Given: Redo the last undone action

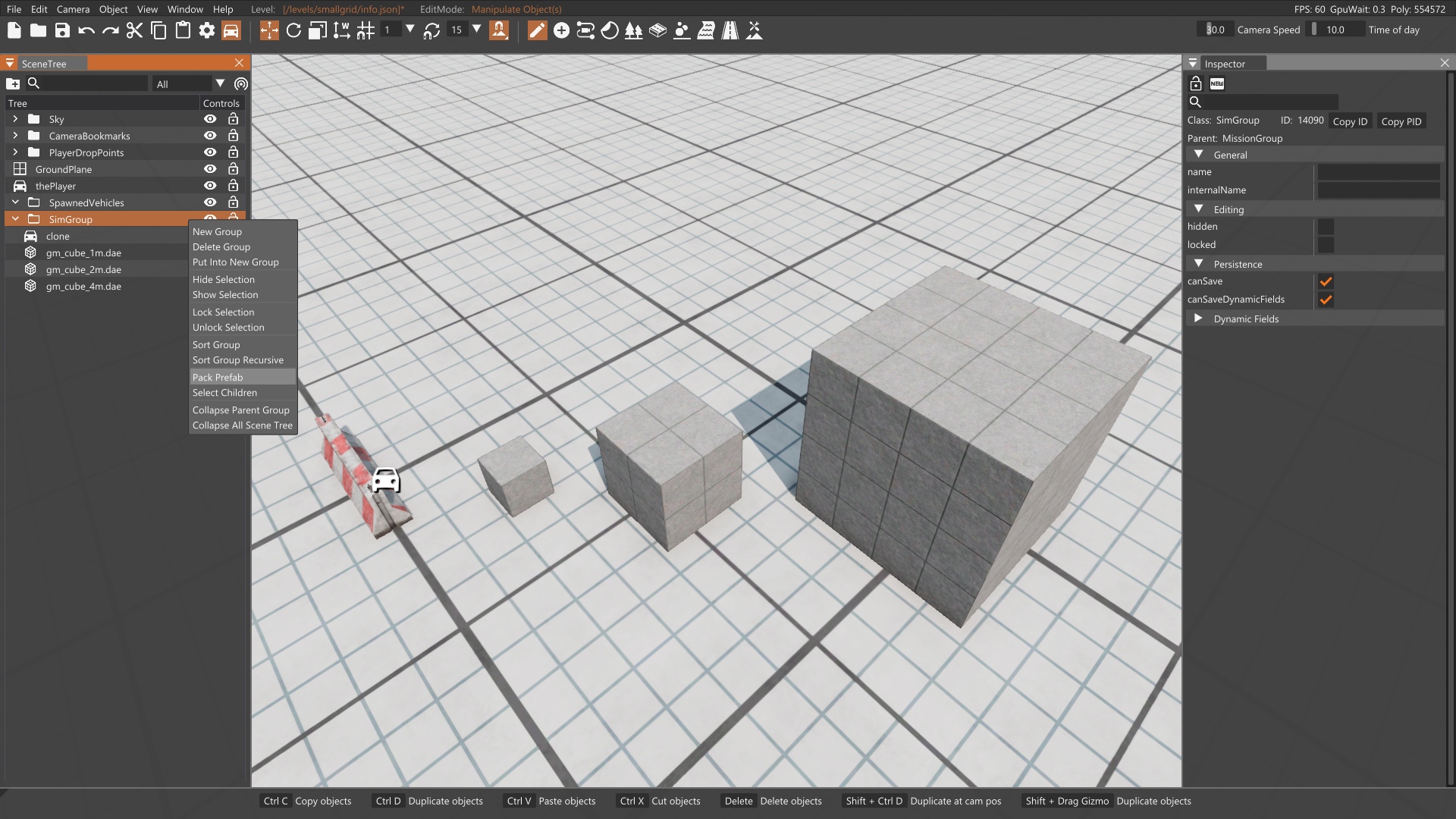Looking at the screenshot, I should click(x=111, y=30).
